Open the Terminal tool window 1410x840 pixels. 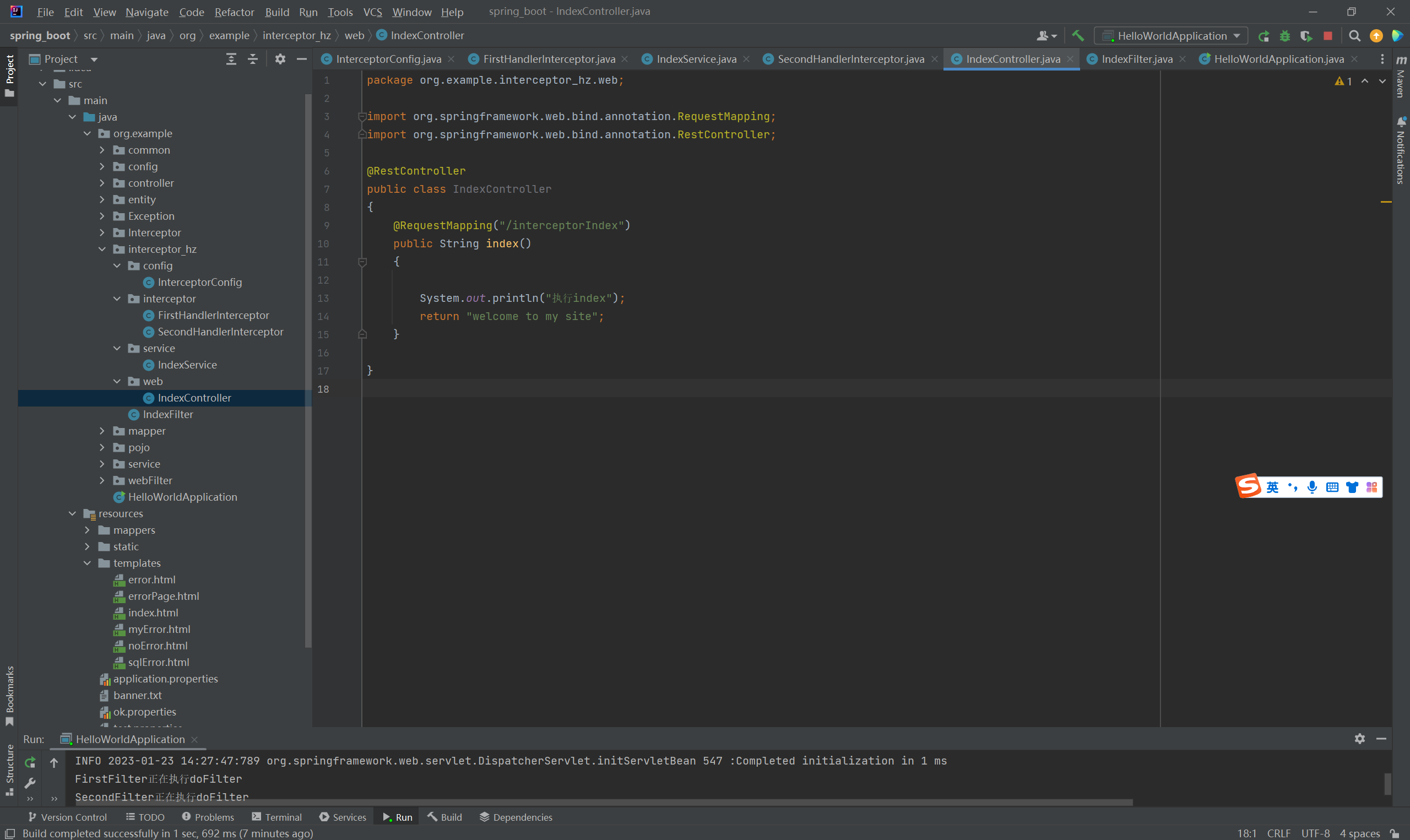pyautogui.click(x=276, y=817)
